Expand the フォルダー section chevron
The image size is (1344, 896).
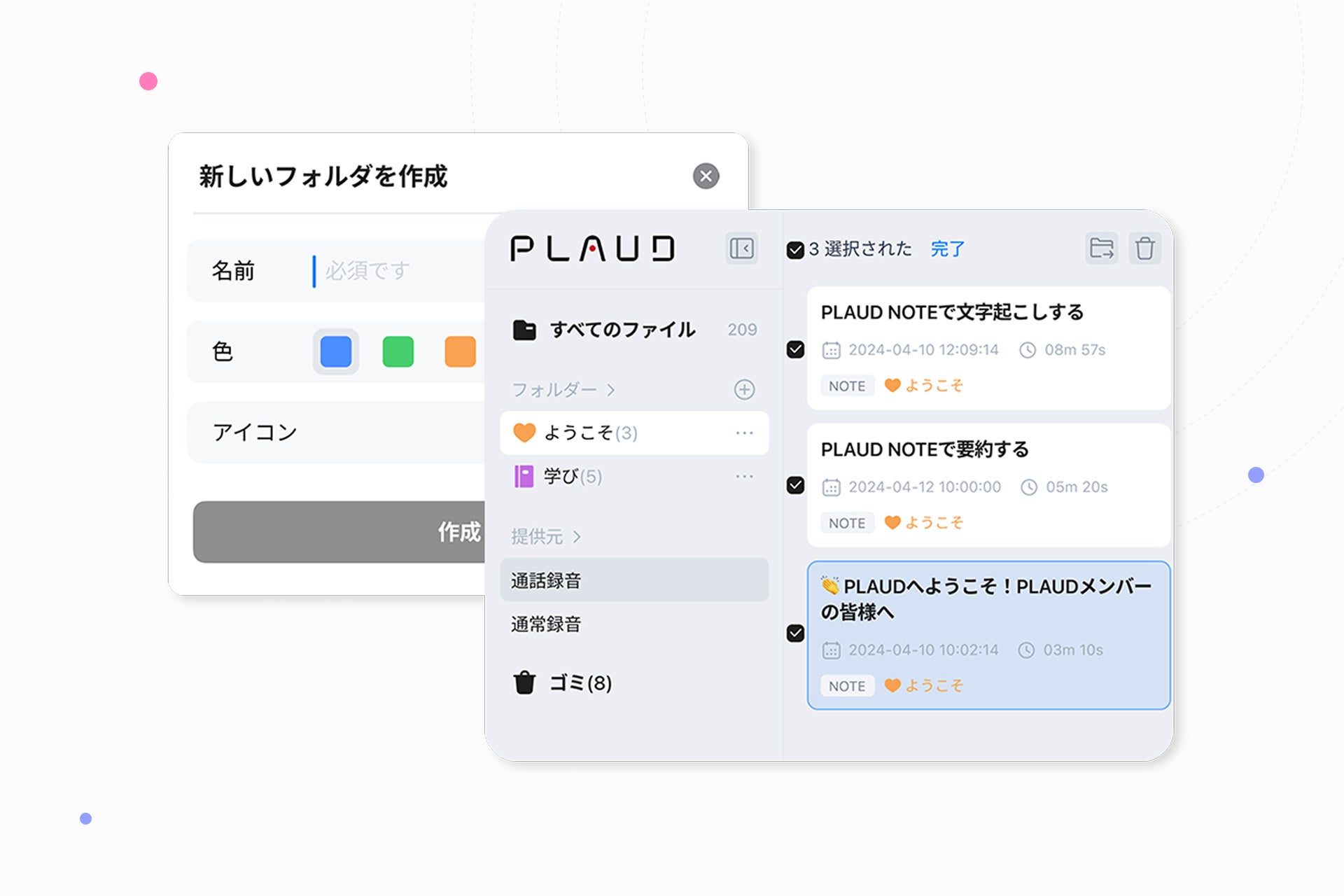[x=611, y=390]
